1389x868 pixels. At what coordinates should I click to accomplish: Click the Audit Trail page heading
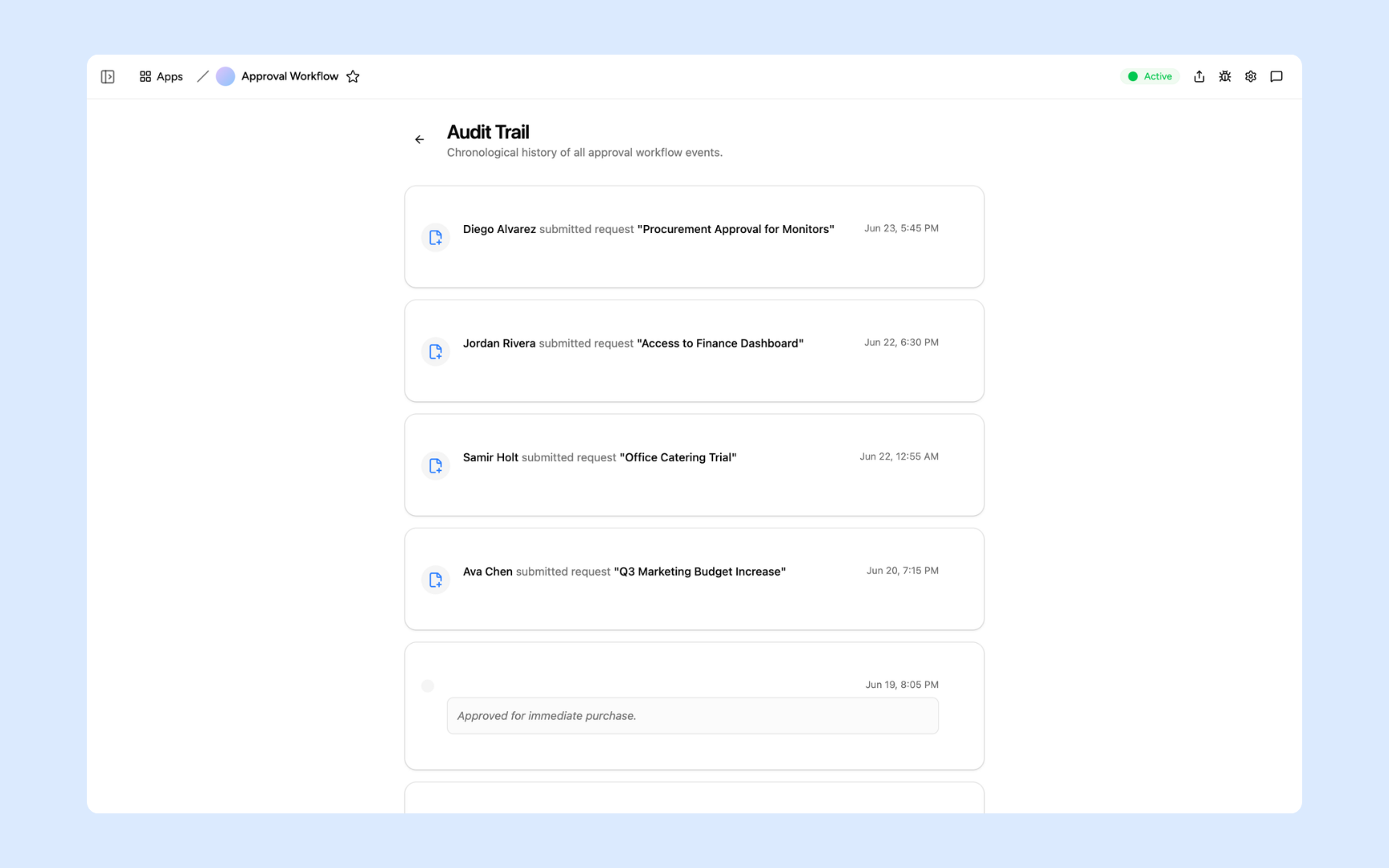488,132
